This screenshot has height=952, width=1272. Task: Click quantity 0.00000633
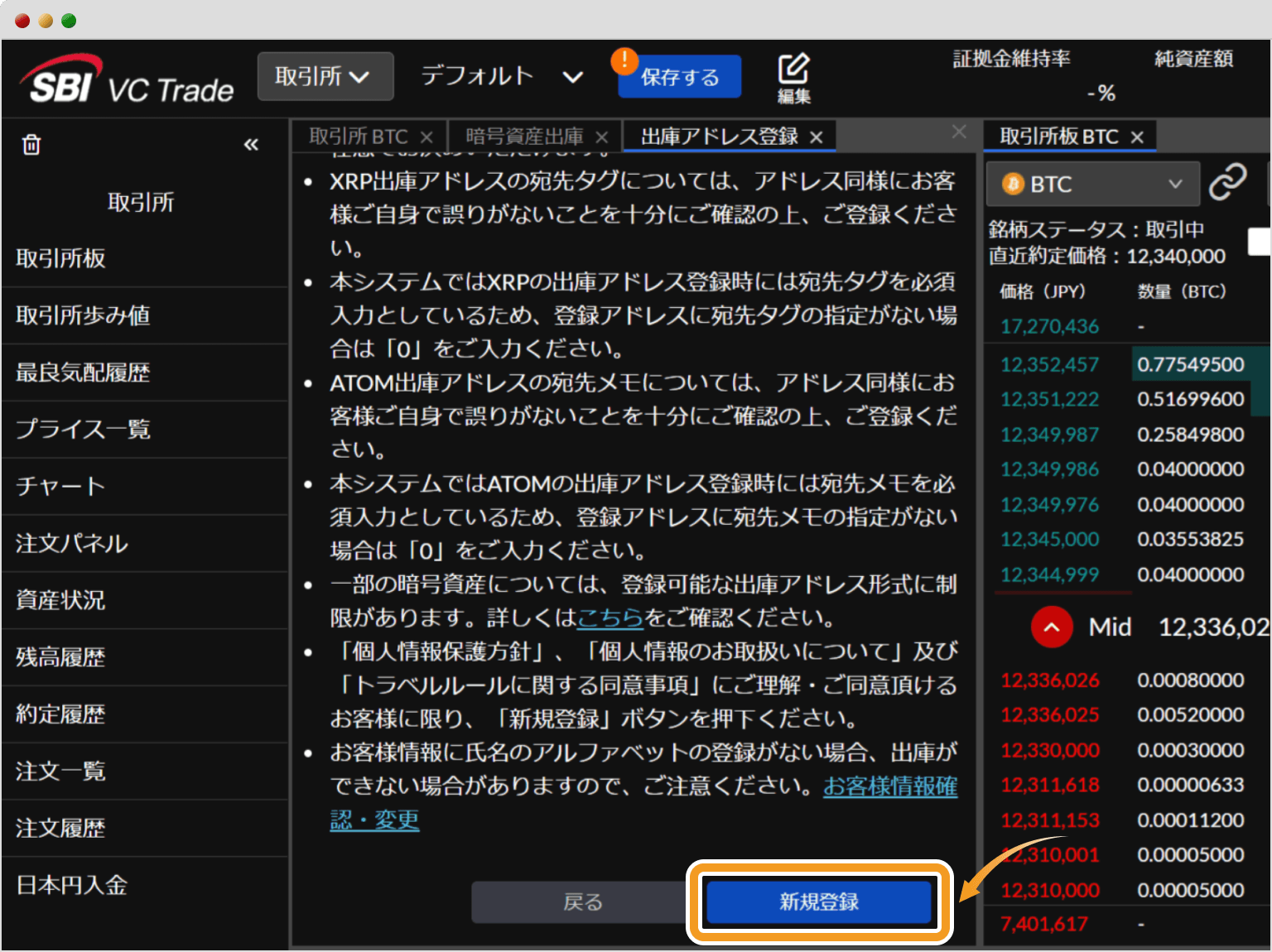click(1190, 785)
